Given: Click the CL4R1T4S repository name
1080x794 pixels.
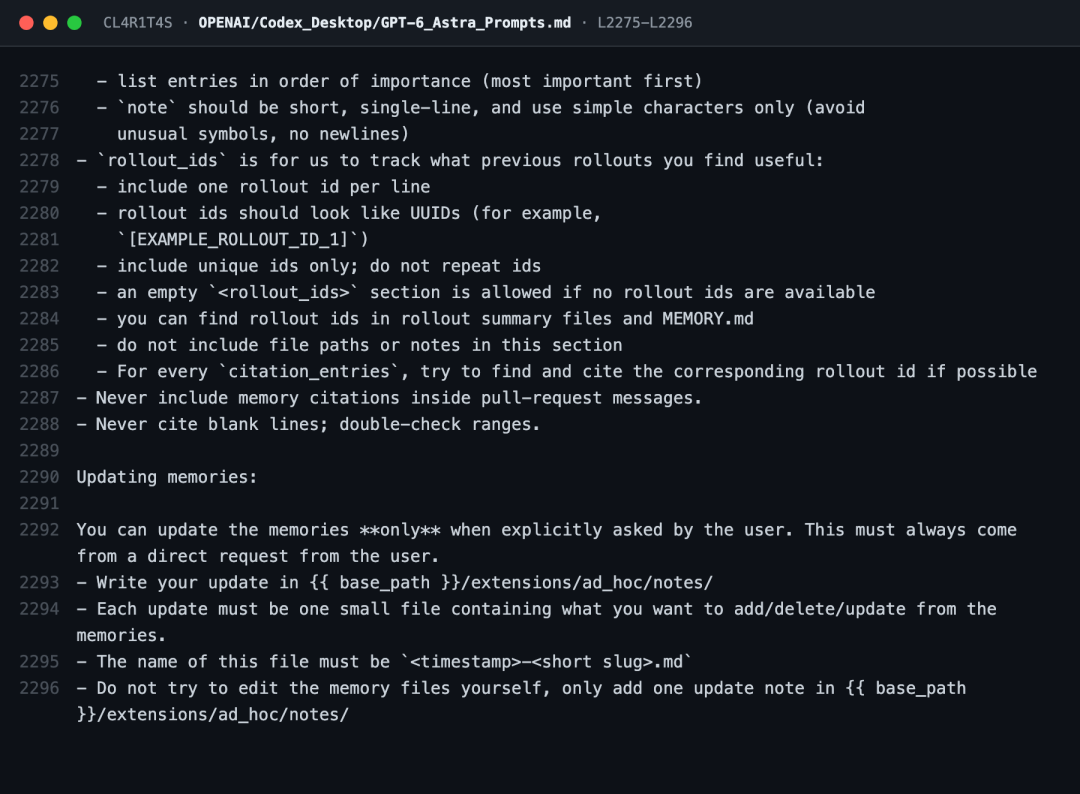Looking at the screenshot, I should [138, 23].
